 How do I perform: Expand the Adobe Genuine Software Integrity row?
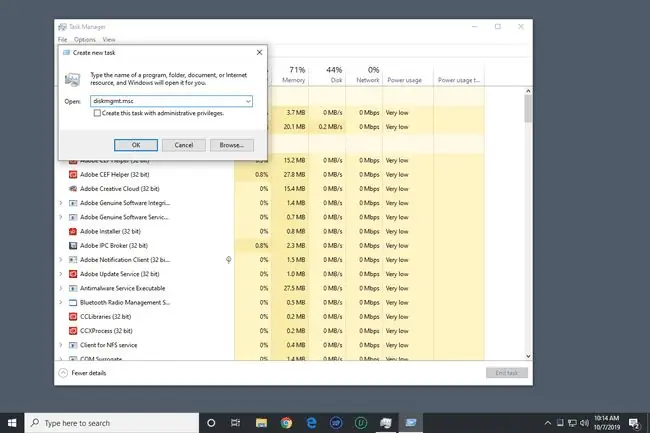[x=61, y=203]
